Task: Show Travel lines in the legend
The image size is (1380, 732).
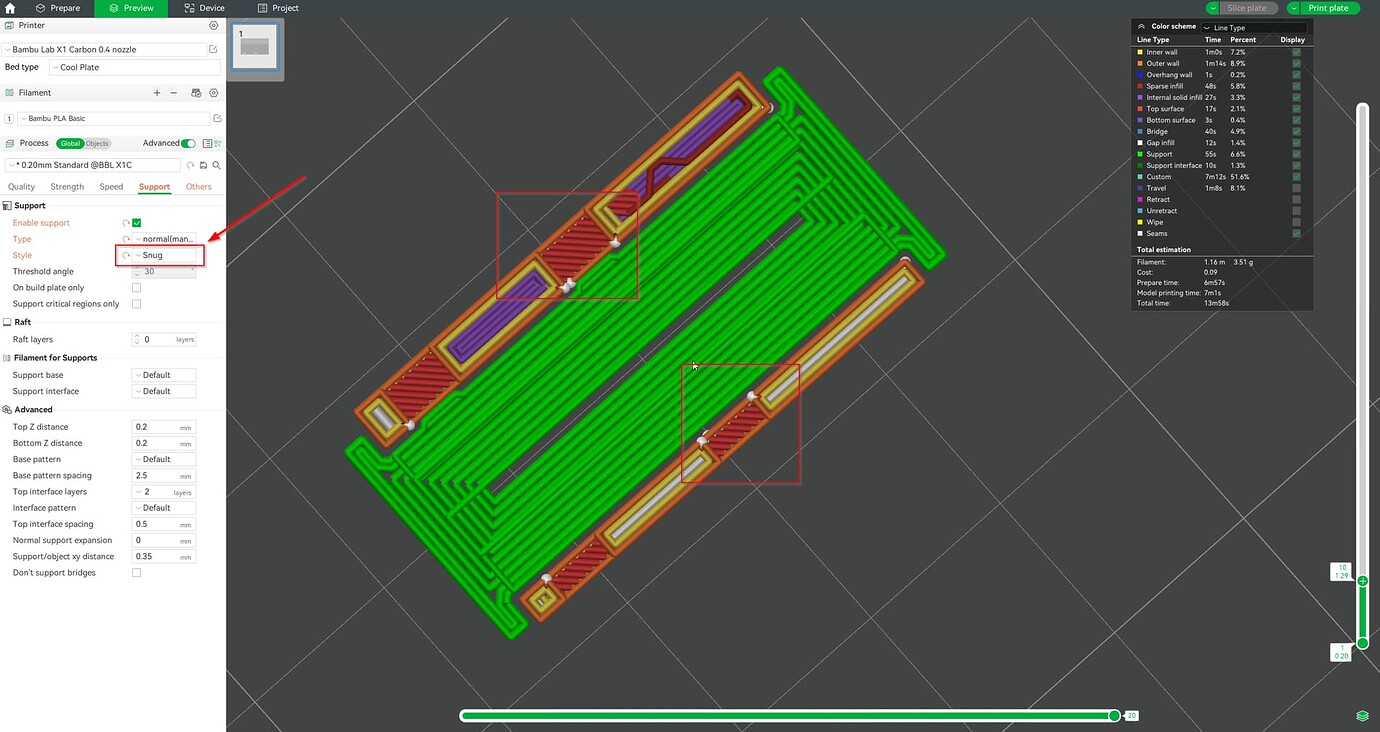Action: [x=1297, y=188]
